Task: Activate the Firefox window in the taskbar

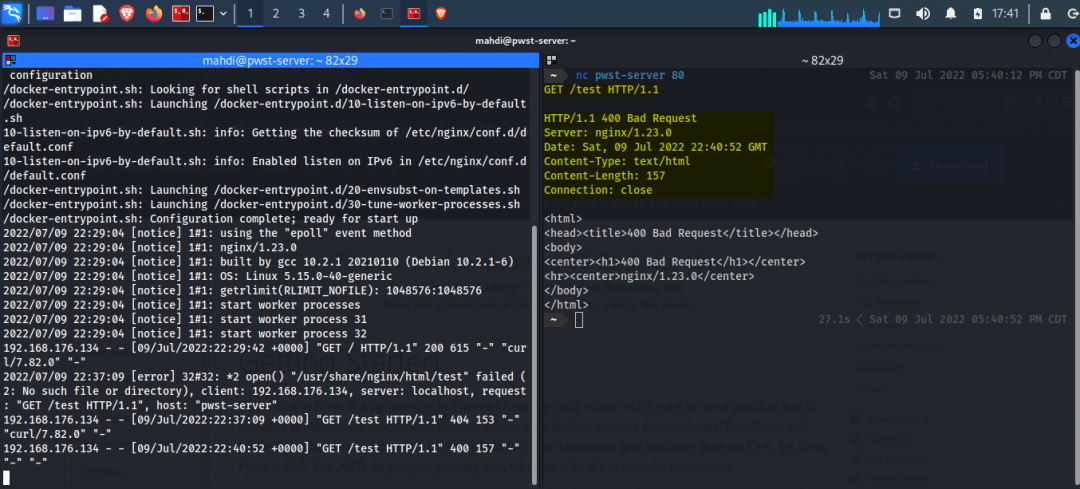Action: (x=360, y=13)
